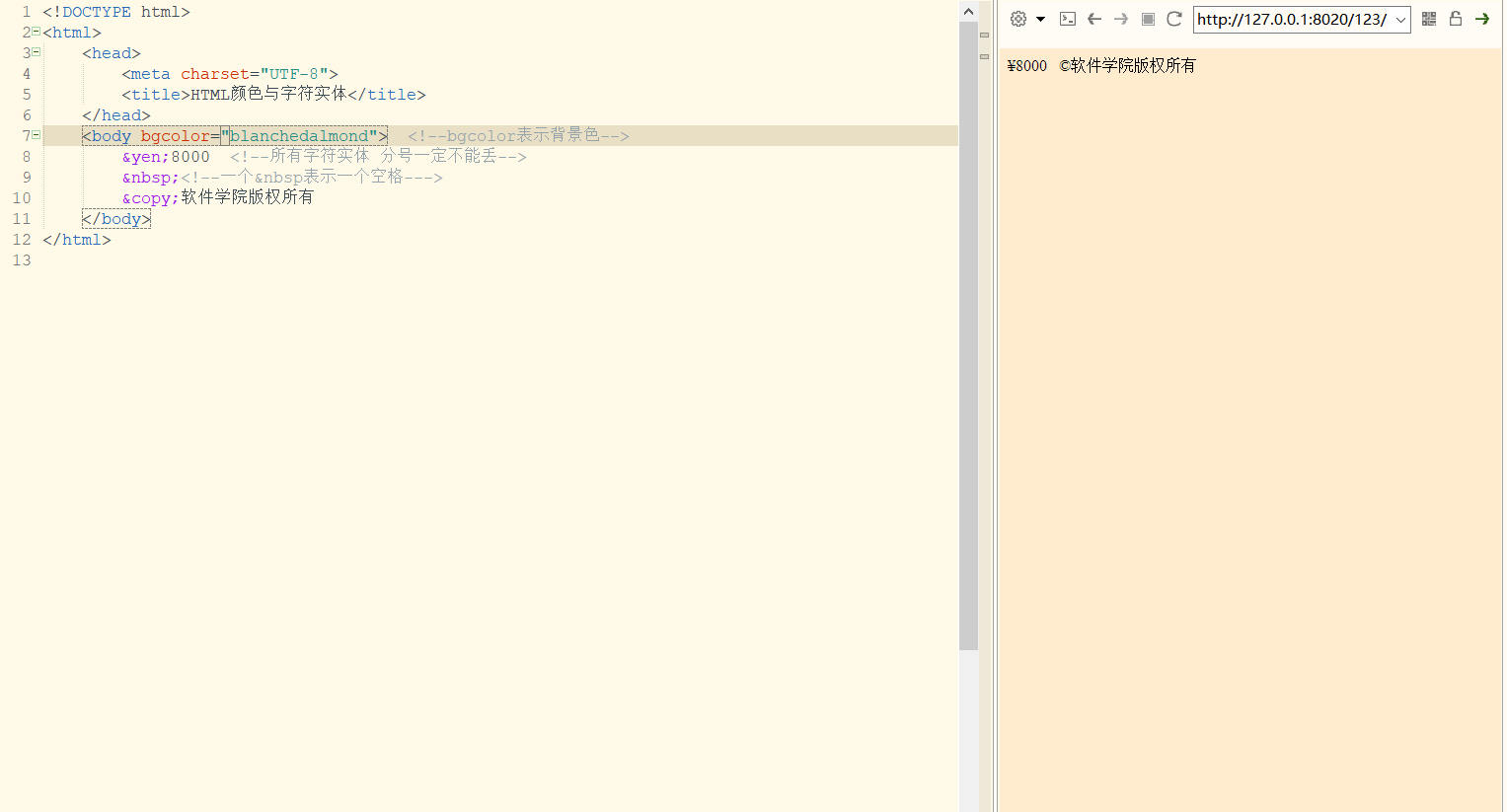Click the closing html tag on line 12
The image size is (1507, 812).
coord(77,240)
